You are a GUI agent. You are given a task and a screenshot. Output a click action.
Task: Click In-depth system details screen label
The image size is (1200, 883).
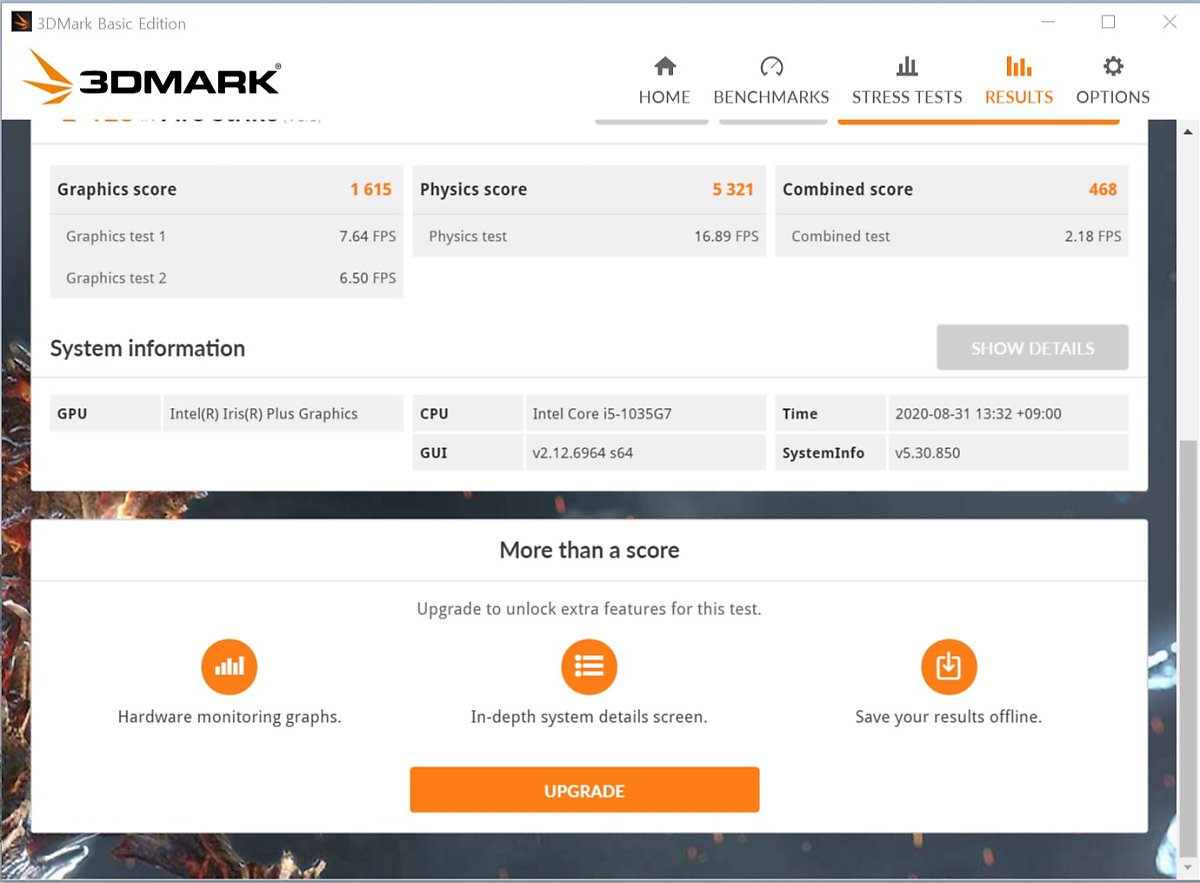(589, 716)
